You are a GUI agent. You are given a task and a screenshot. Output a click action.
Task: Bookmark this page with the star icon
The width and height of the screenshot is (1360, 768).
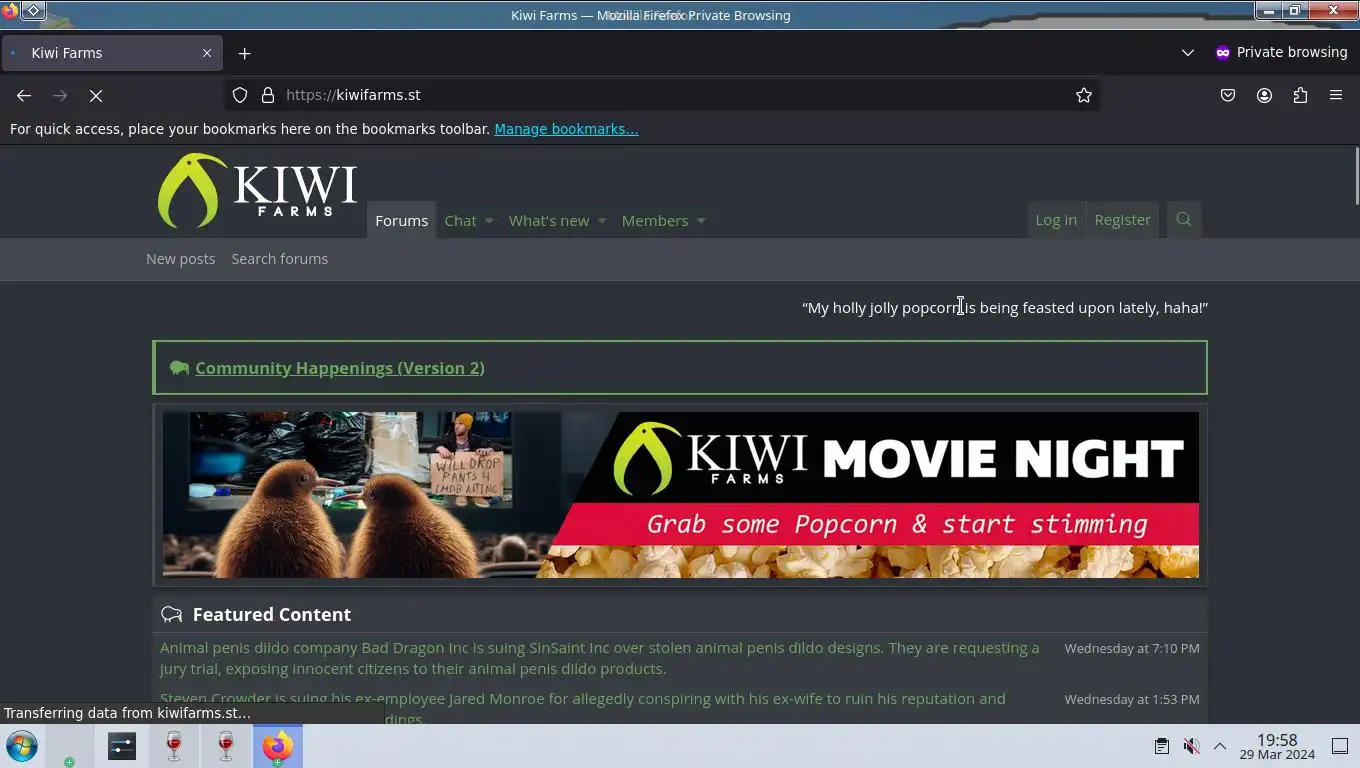coord(1083,95)
